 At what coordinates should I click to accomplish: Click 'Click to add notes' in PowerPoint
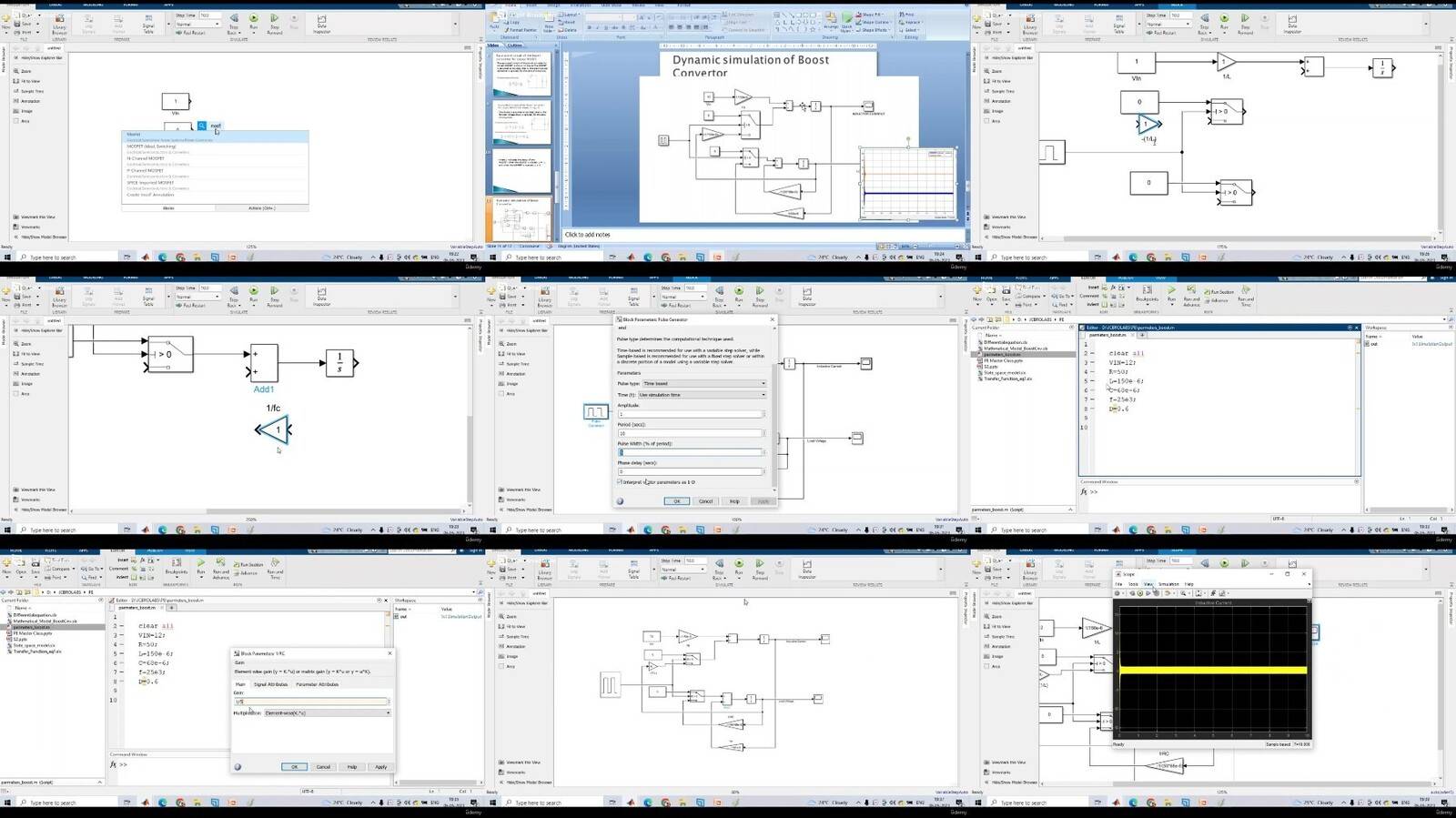coord(588,235)
